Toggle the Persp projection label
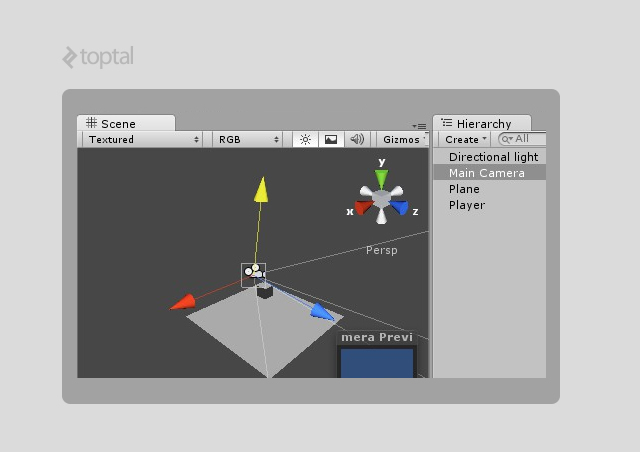640x452 pixels. click(382, 250)
